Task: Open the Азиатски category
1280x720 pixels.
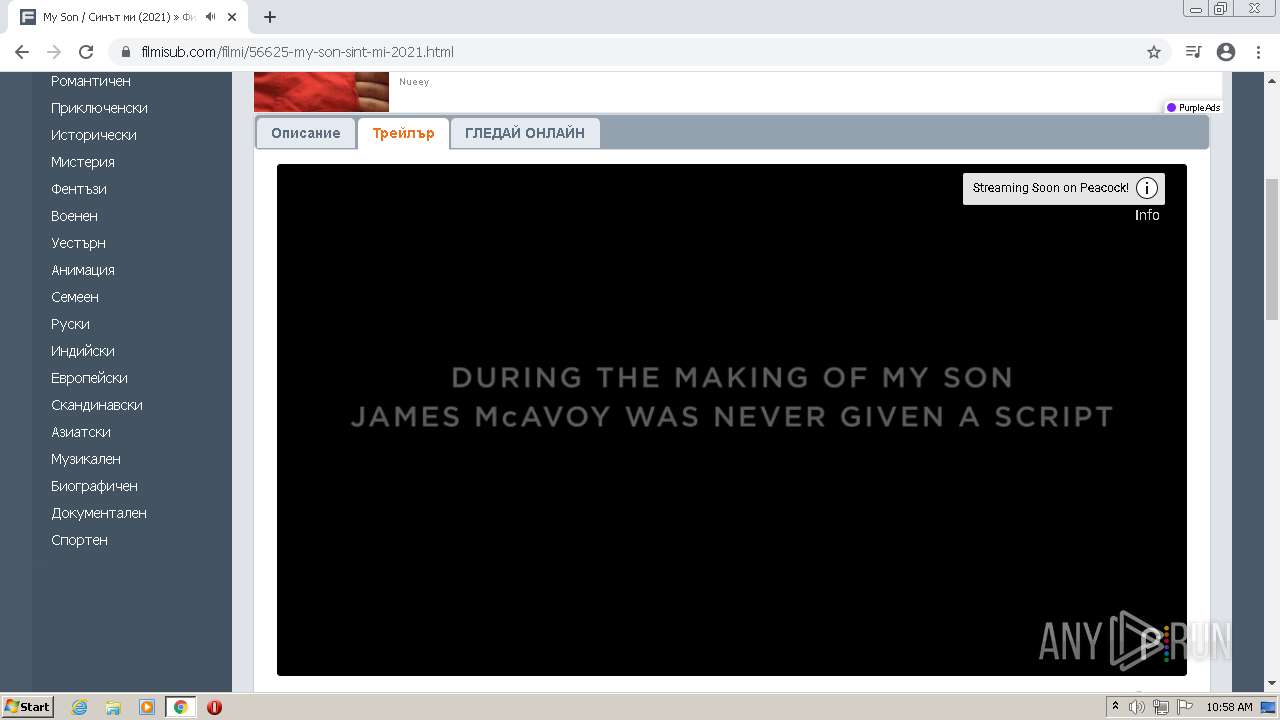Action: (x=81, y=432)
